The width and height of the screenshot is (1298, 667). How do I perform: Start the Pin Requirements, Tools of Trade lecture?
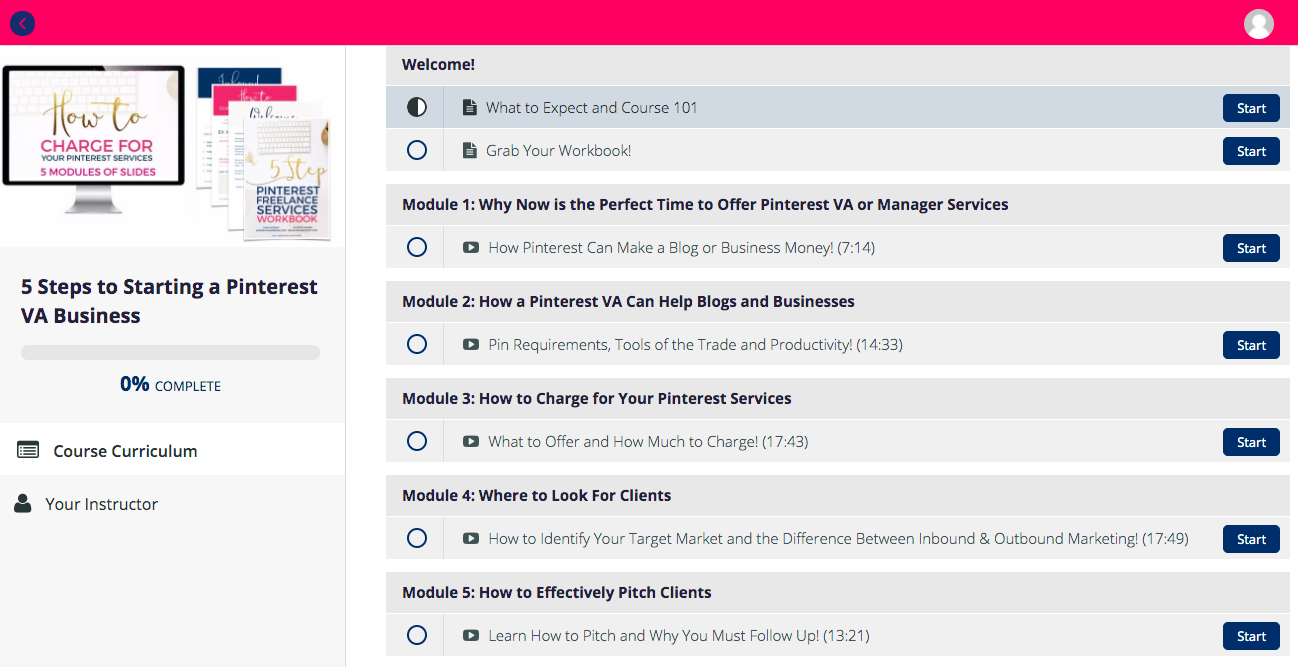[1251, 345]
